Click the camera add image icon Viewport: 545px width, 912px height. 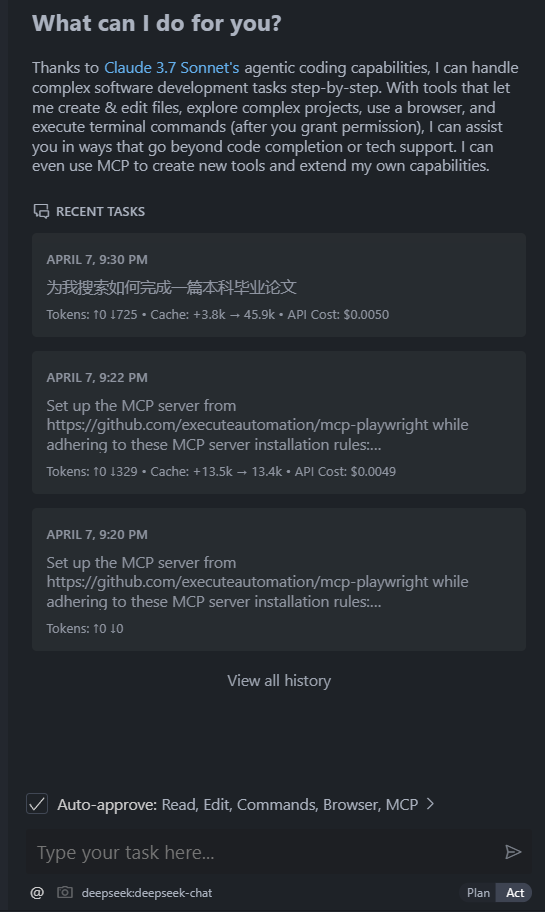65,892
